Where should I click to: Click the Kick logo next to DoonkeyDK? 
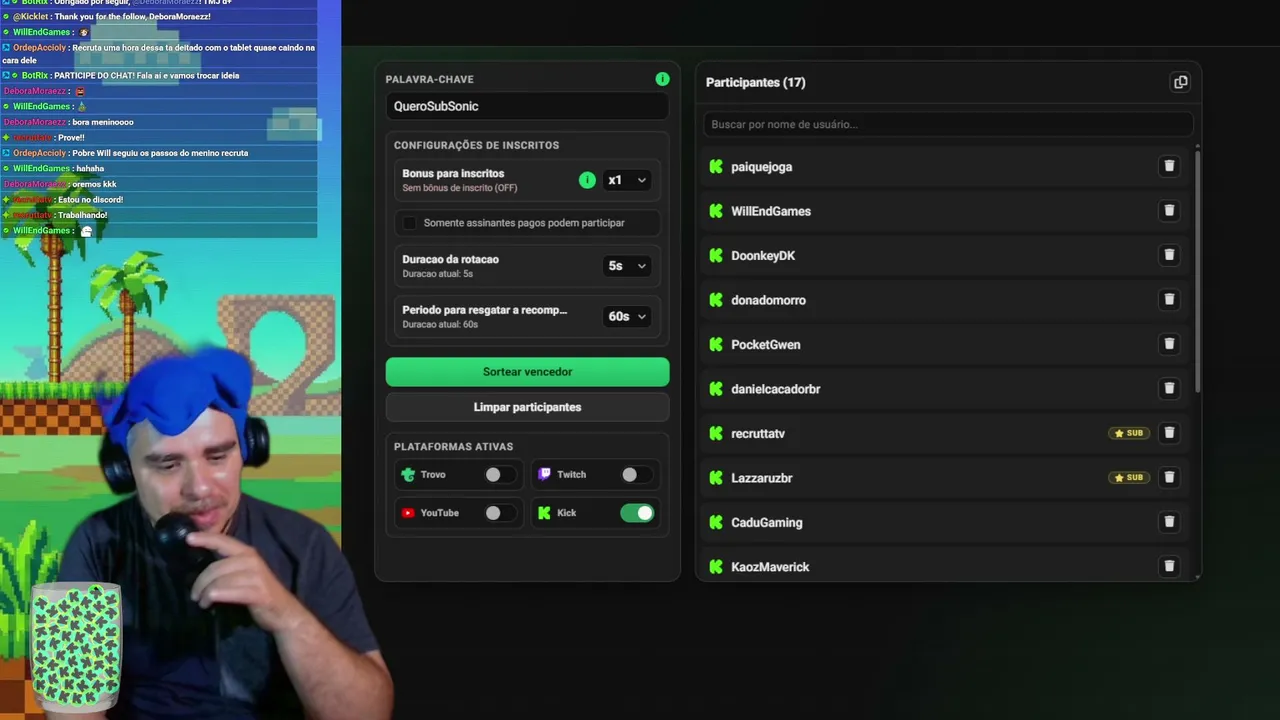[716, 256]
